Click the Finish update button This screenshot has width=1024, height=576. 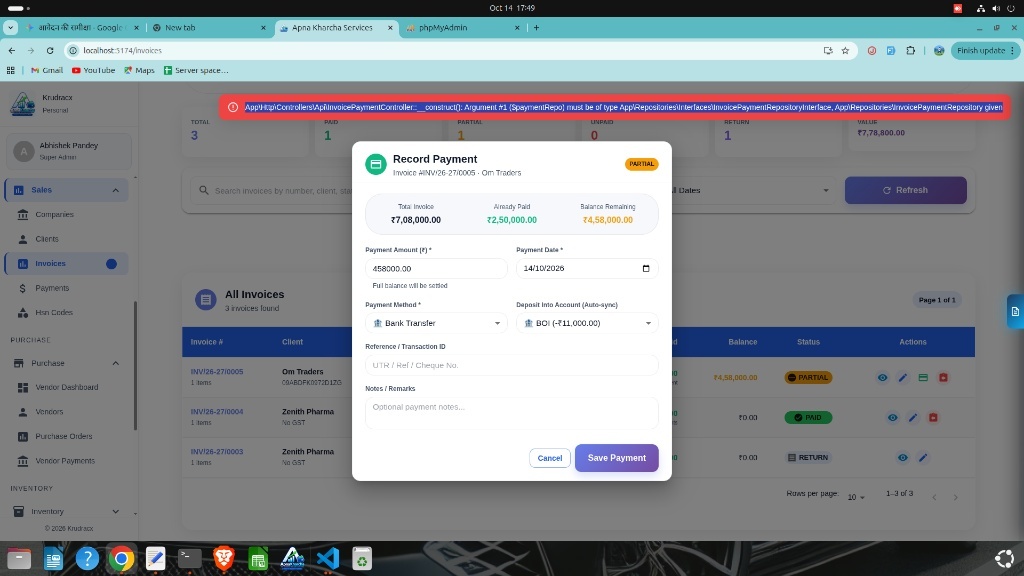pos(985,50)
